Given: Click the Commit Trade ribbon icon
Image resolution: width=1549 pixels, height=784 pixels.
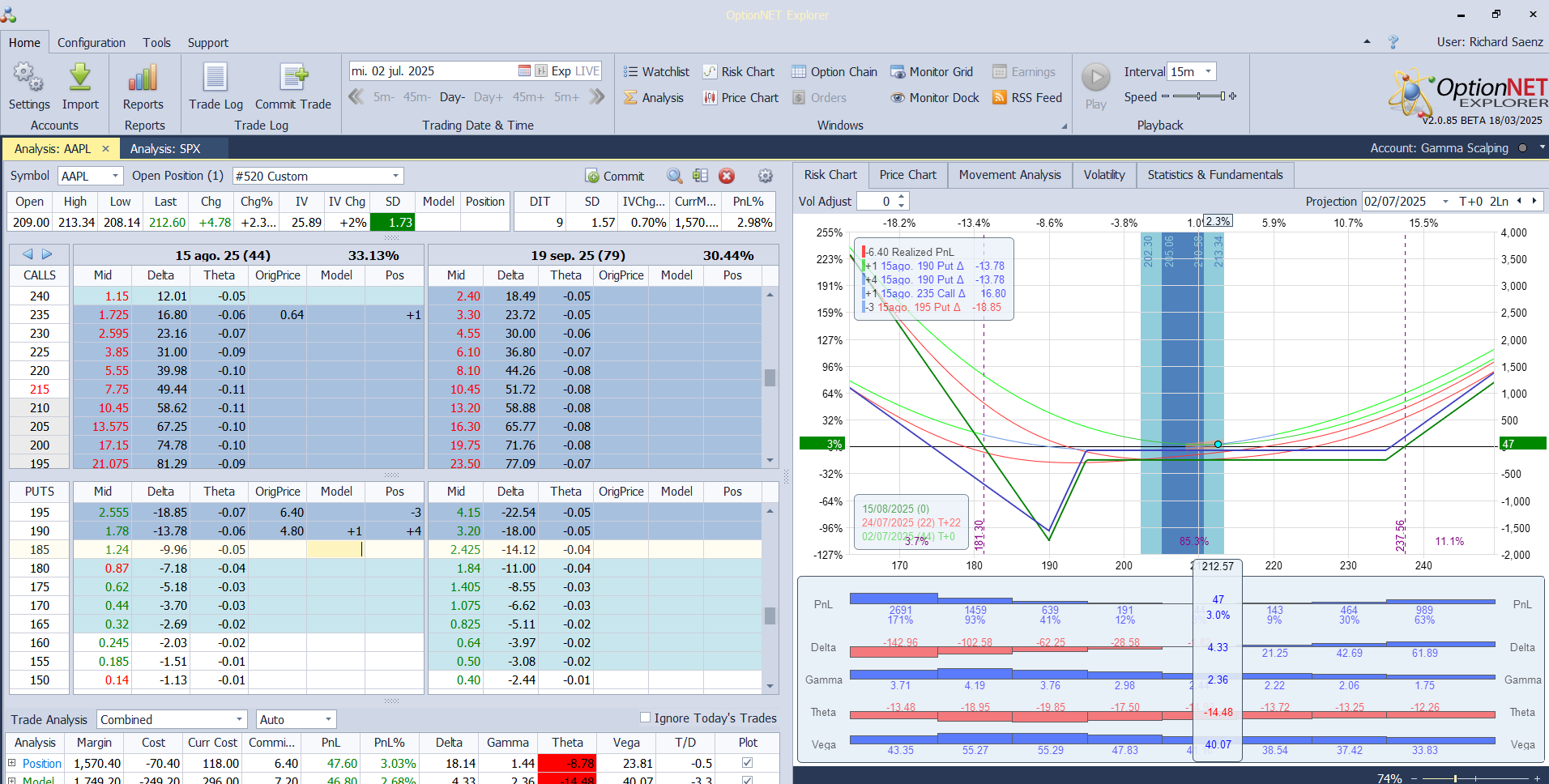Looking at the screenshot, I should click(293, 78).
